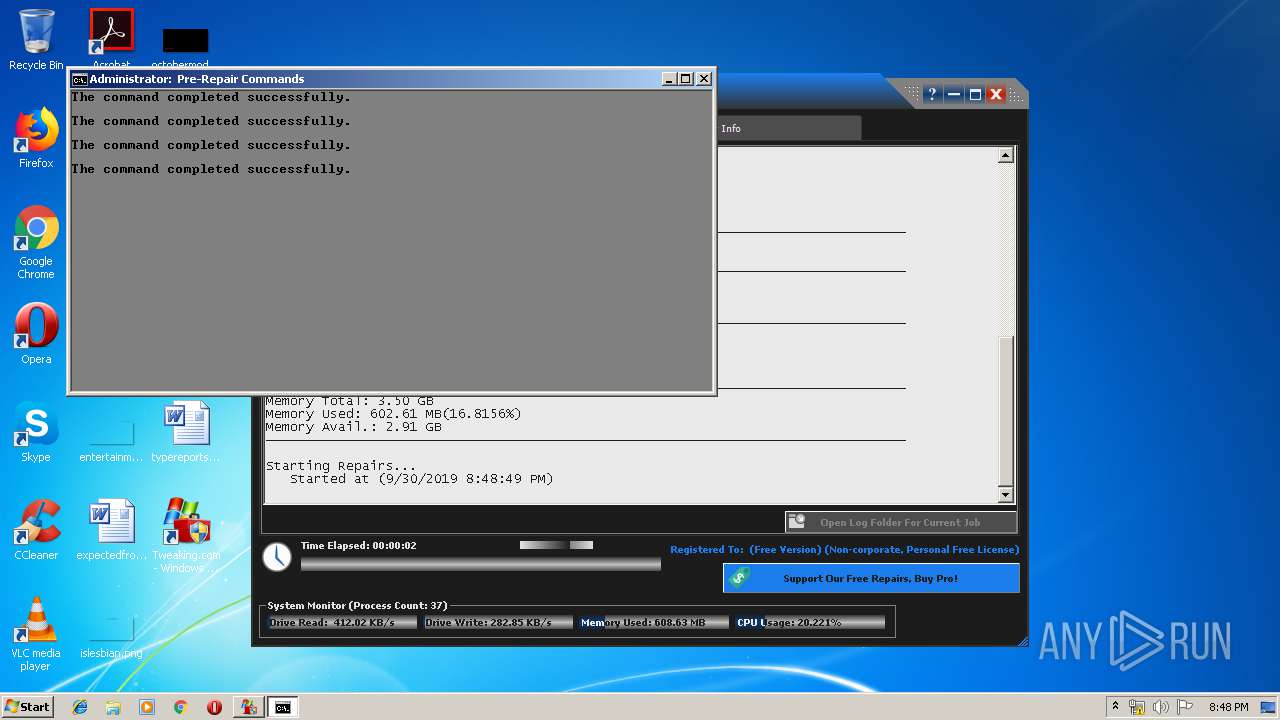Click the log vertical scrollbar thumb
This screenshot has width=1280, height=720.
1006,410
